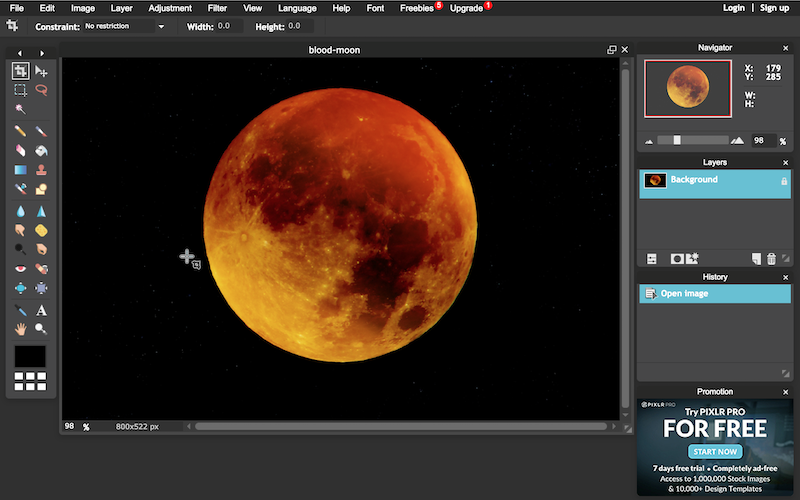Click the Width input field
Image resolution: width=800 pixels, height=500 pixels.
(228, 26)
